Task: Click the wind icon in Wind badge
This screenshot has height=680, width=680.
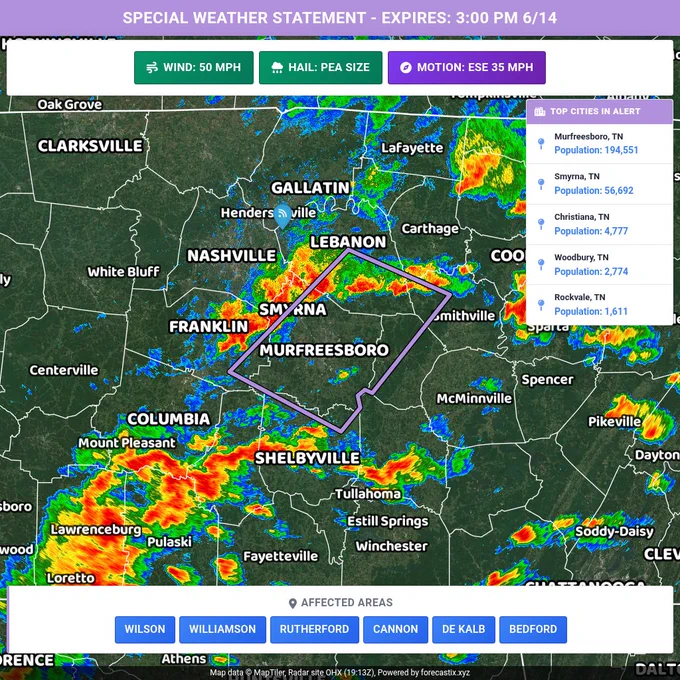Action: 152,68
